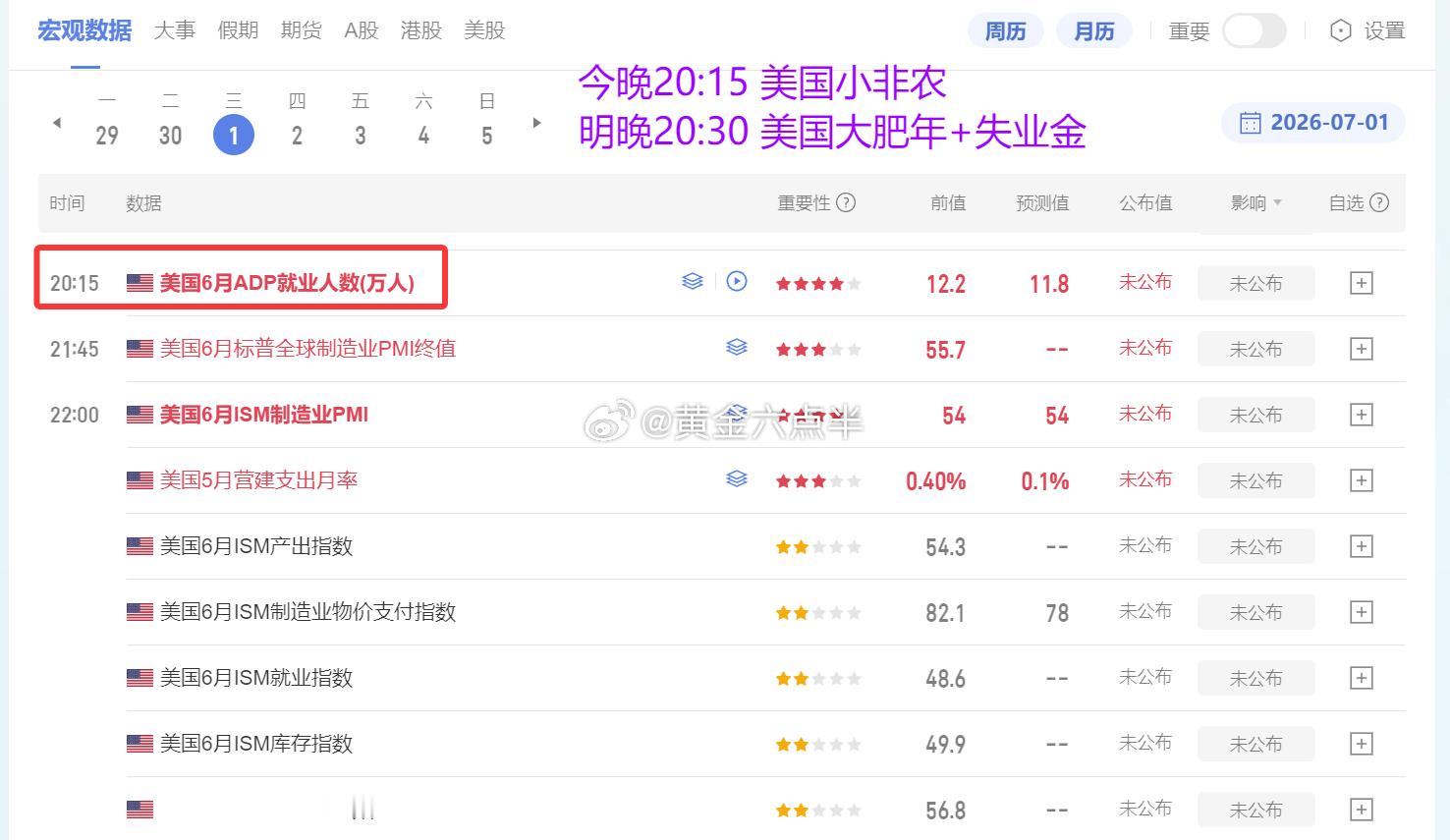The width and height of the screenshot is (1450, 840).
Task: Switch to the 美股 tab
Action: pyautogui.click(x=484, y=30)
